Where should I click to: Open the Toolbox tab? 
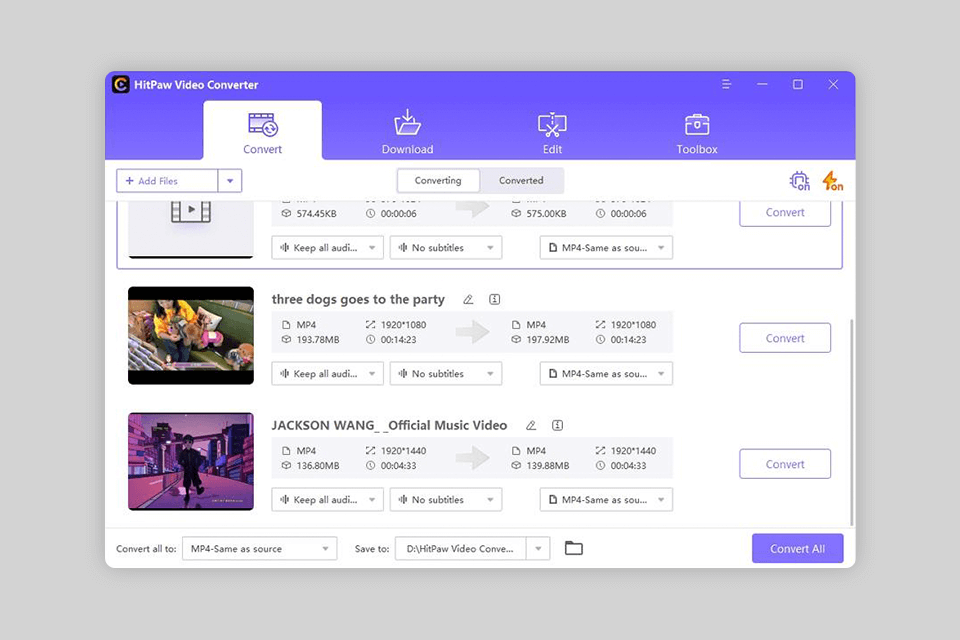(696, 131)
